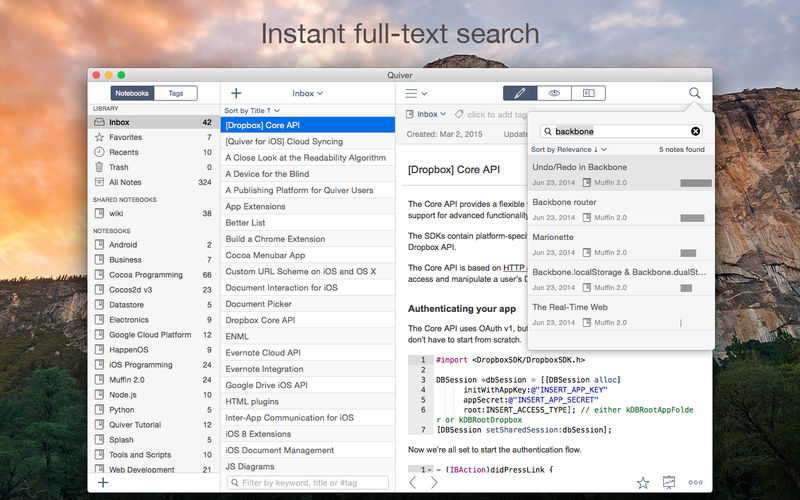Star the current note as favorite
800x500 pixels.
[643, 482]
